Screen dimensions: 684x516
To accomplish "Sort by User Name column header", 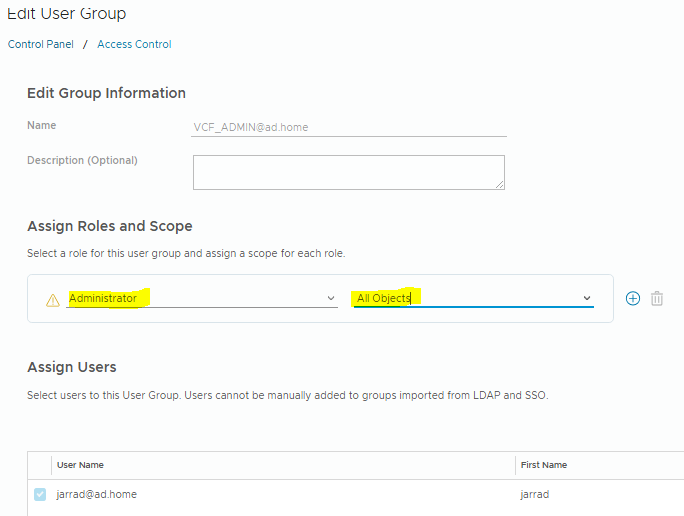I will point(80,465).
